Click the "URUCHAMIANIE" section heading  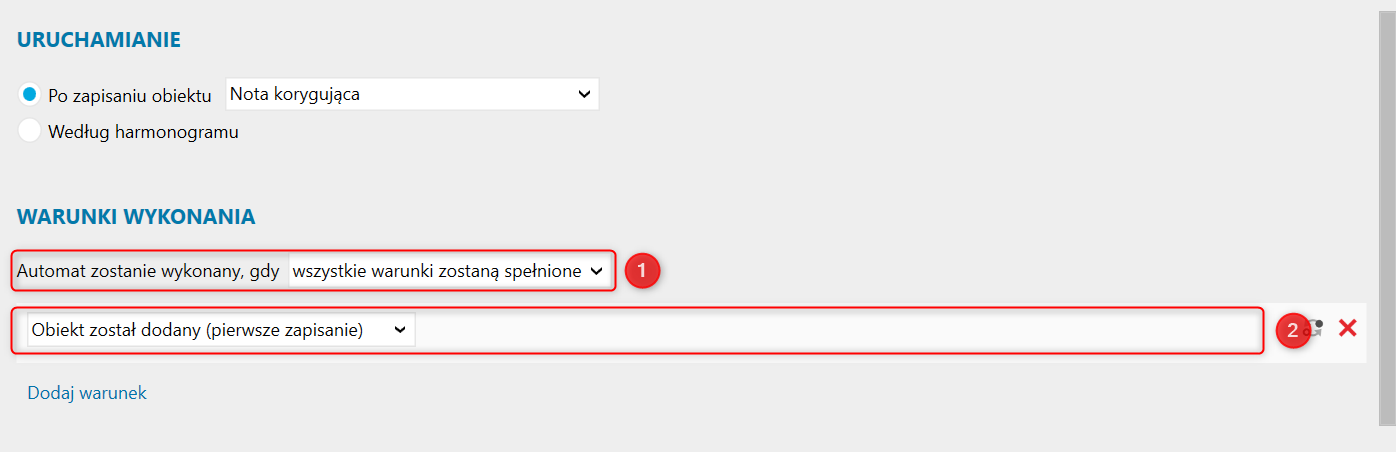[x=99, y=40]
